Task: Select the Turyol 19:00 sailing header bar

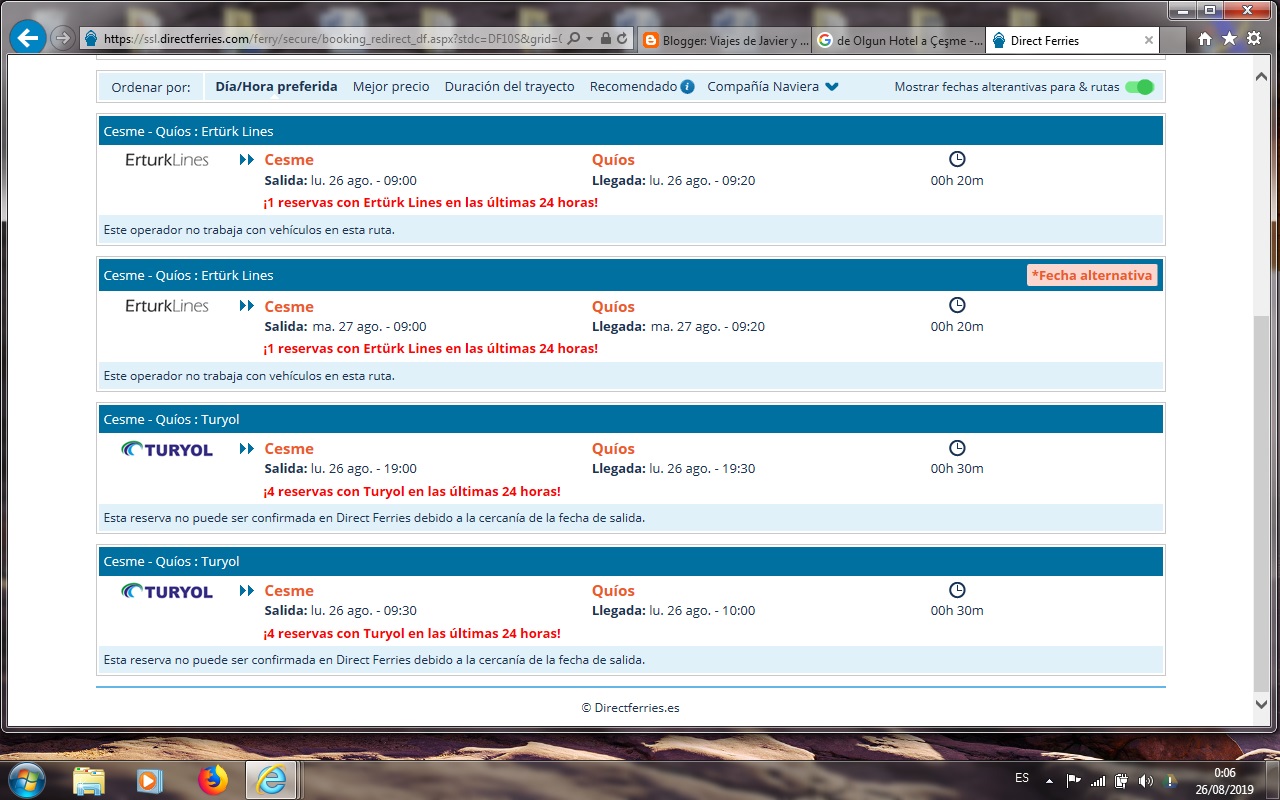Action: [x=630, y=419]
